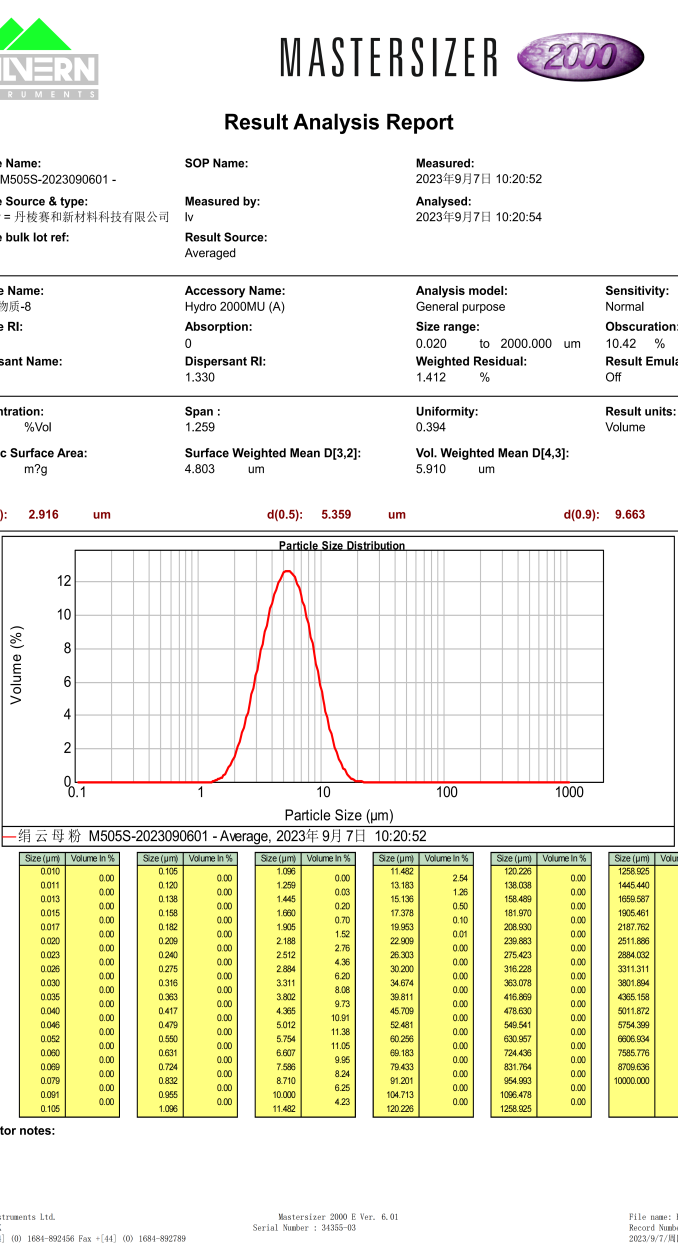Click footer text 'Mastersizer 2000 E Ver. 6.01'

point(338,1217)
